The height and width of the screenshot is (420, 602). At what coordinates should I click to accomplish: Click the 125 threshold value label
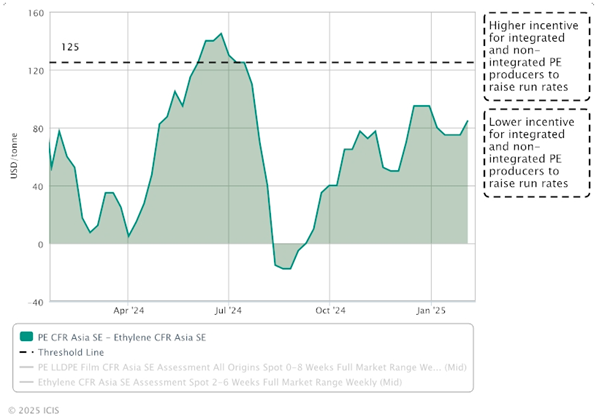[x=70, y=47]
